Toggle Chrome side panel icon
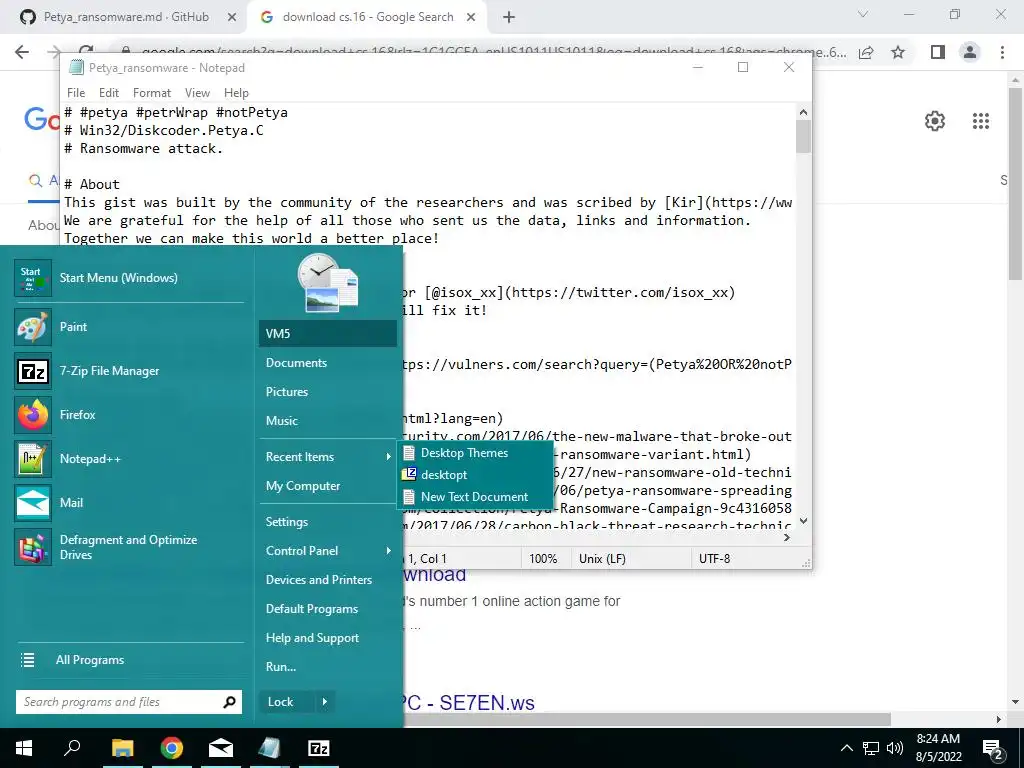Viewport: 1024px width, 768px height. pos(938,52)
